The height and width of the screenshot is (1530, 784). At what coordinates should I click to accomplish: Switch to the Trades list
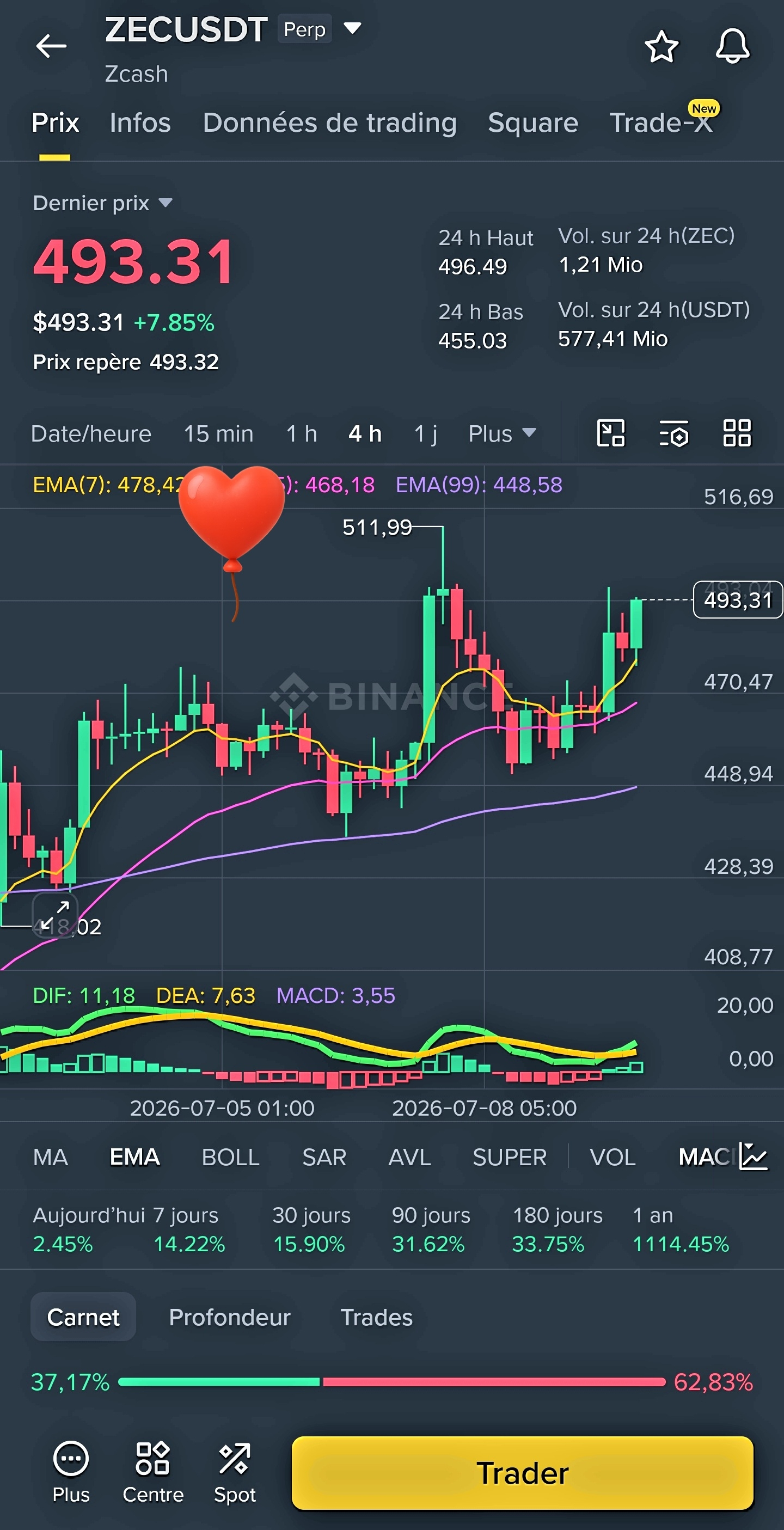(x=377, y=1317)
